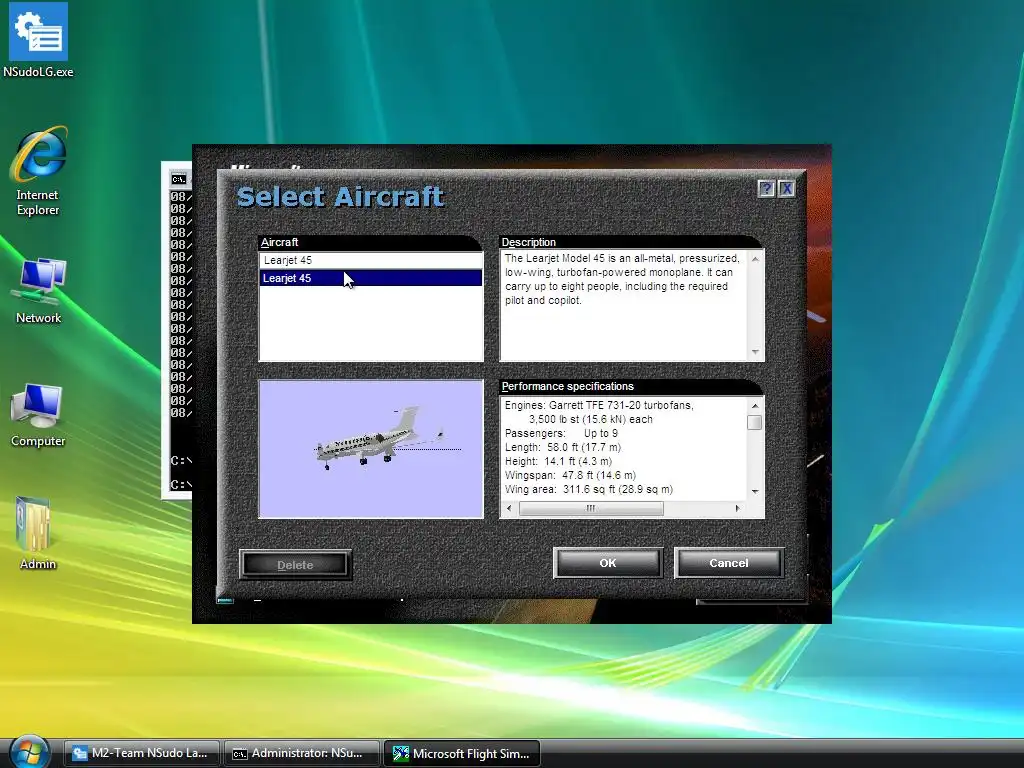Select the Computer desktop icon
The image size is (1024, 768).
[x=38, y=415]
